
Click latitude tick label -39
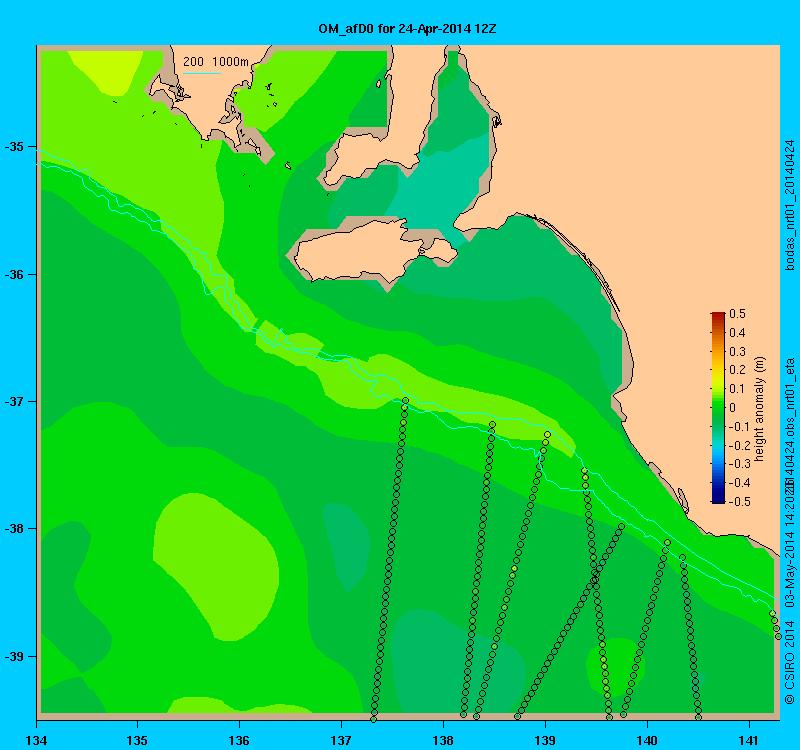[x=14, y=656]
